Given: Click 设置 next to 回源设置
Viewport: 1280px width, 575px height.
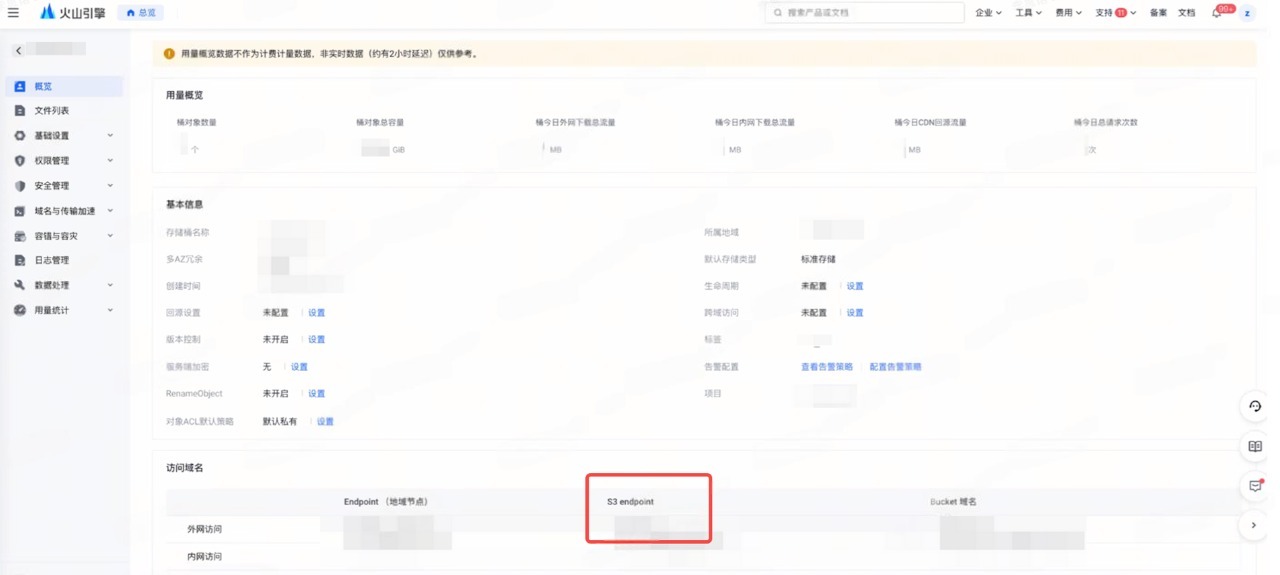Looking at the screenshot, I should pos(316,313).
